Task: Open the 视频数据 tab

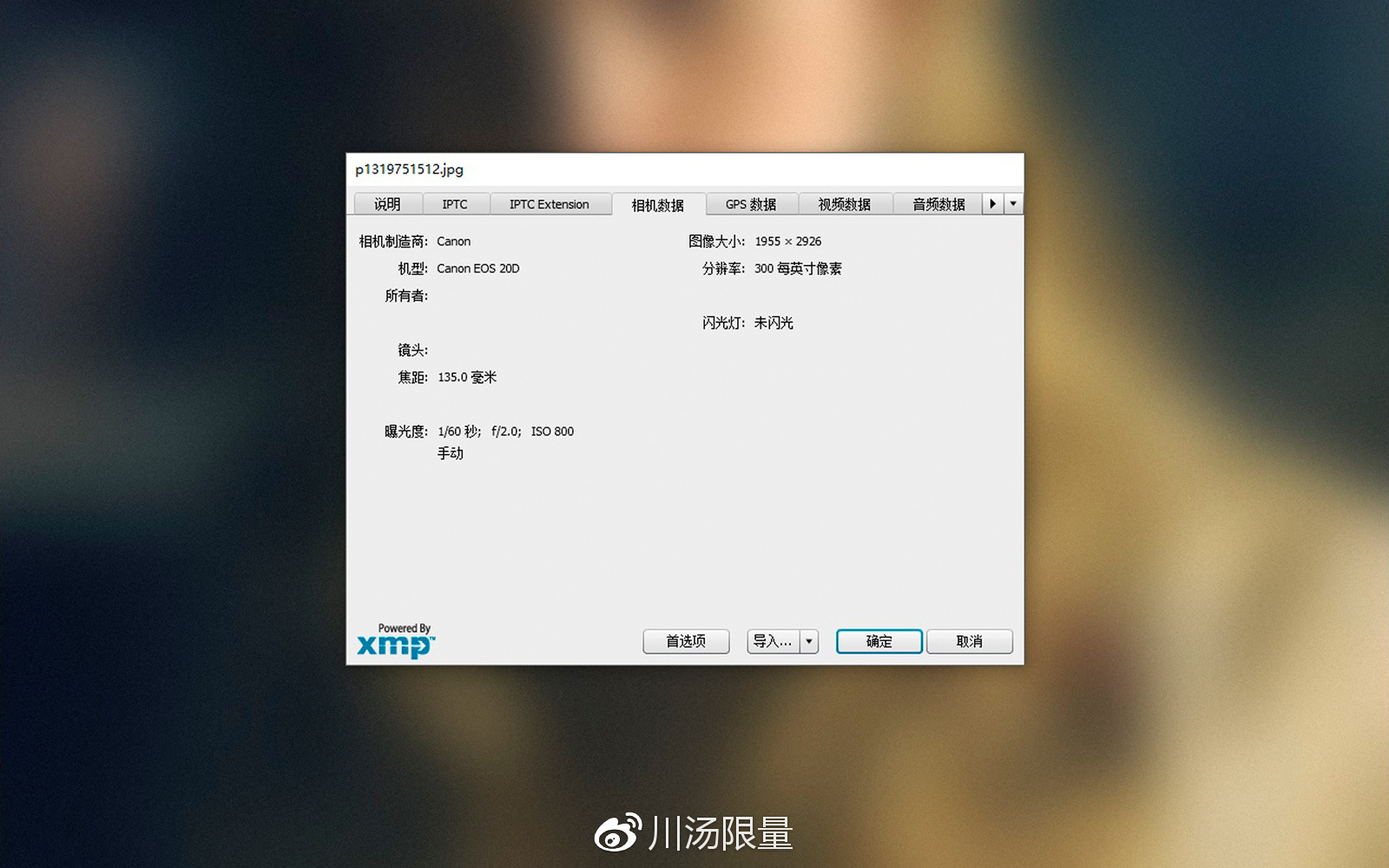Action: (845, 204)
